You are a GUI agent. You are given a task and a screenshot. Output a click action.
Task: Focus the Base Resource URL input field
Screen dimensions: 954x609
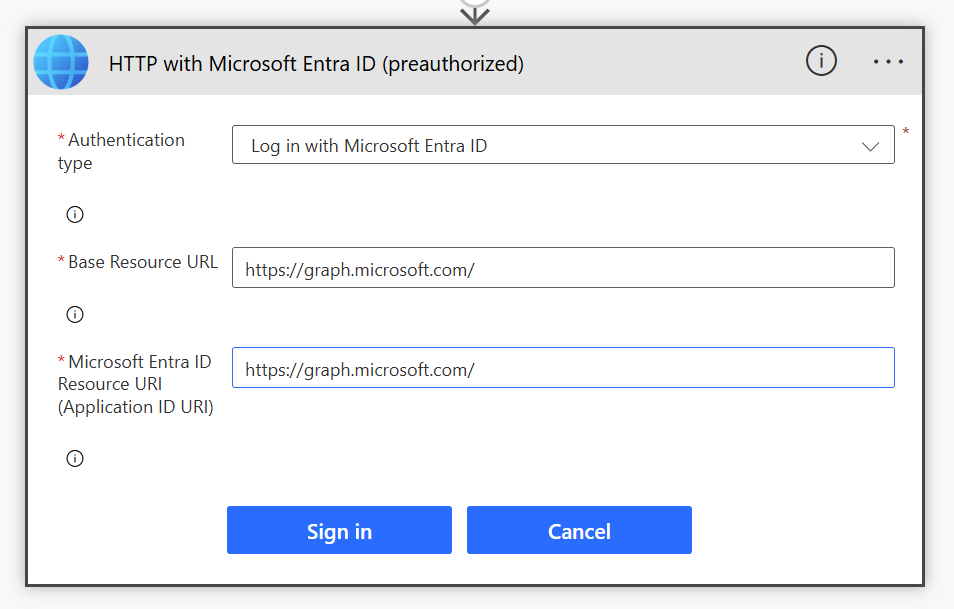[x=563, y=267]
